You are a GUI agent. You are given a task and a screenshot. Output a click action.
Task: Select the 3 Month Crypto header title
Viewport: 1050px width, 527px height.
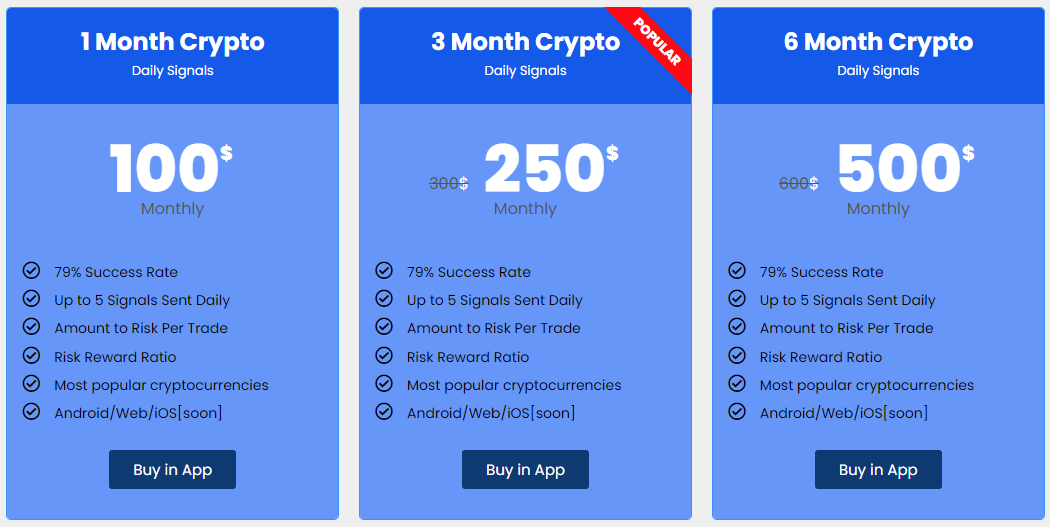point(525,42)
